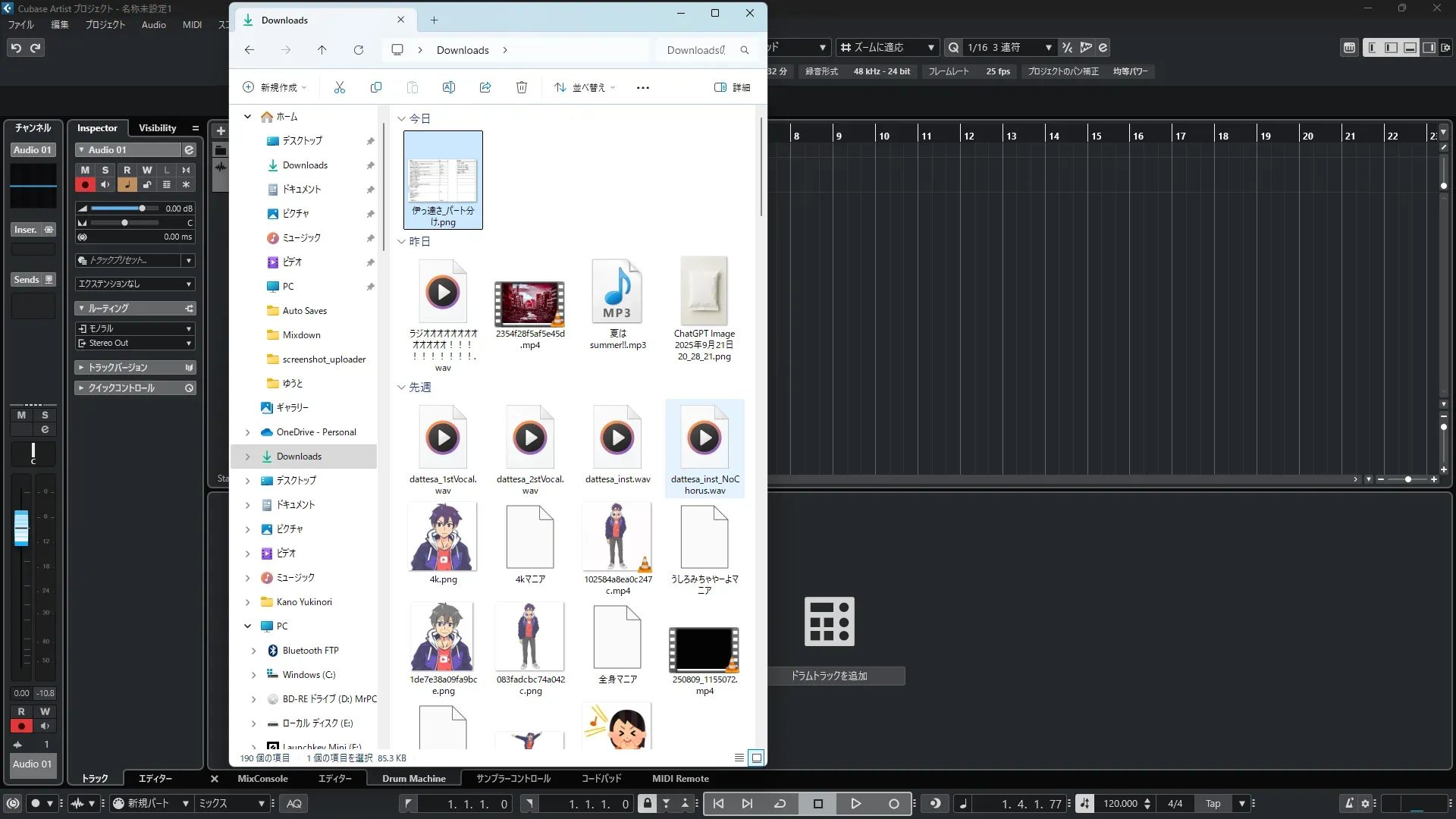Toggle Solo (S) for Audio 01 in Inspector

point(105,170)
